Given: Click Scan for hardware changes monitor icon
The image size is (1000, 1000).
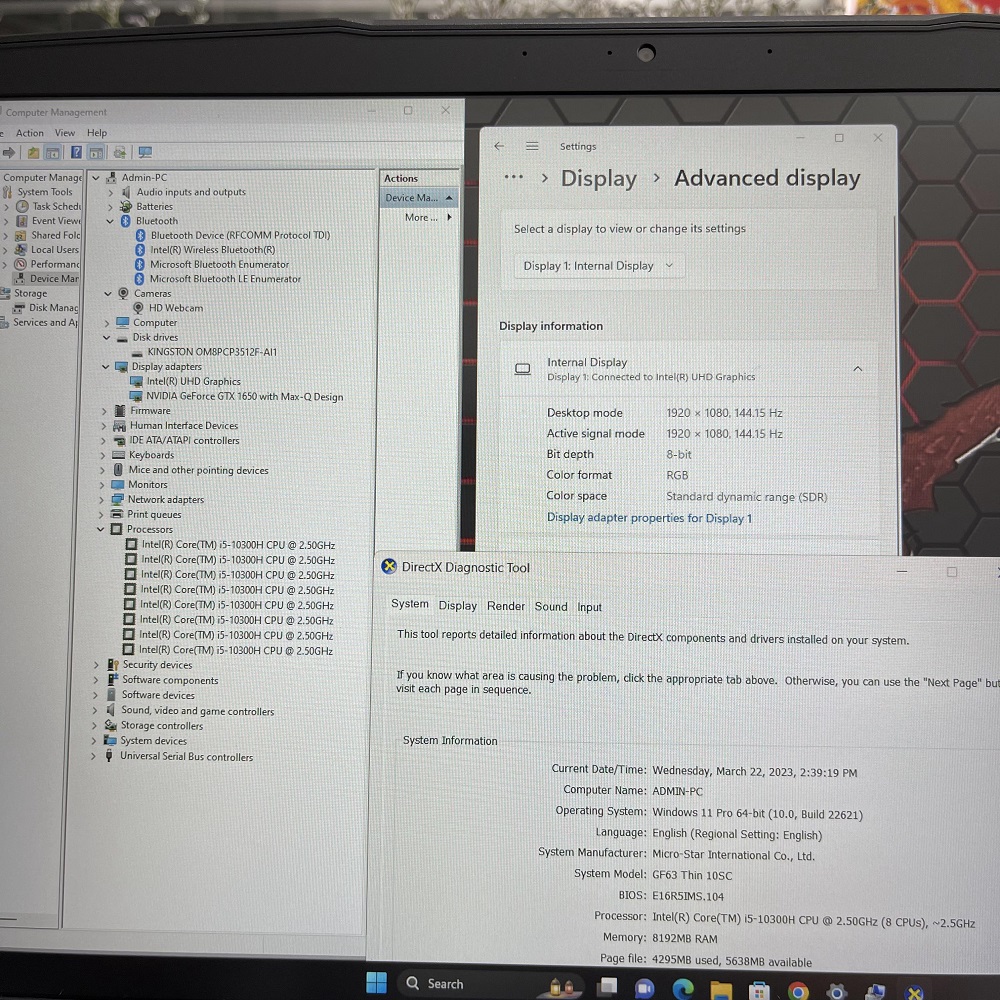Looking at the screenshot, I should pyautogui.click(x=145, y=152).
